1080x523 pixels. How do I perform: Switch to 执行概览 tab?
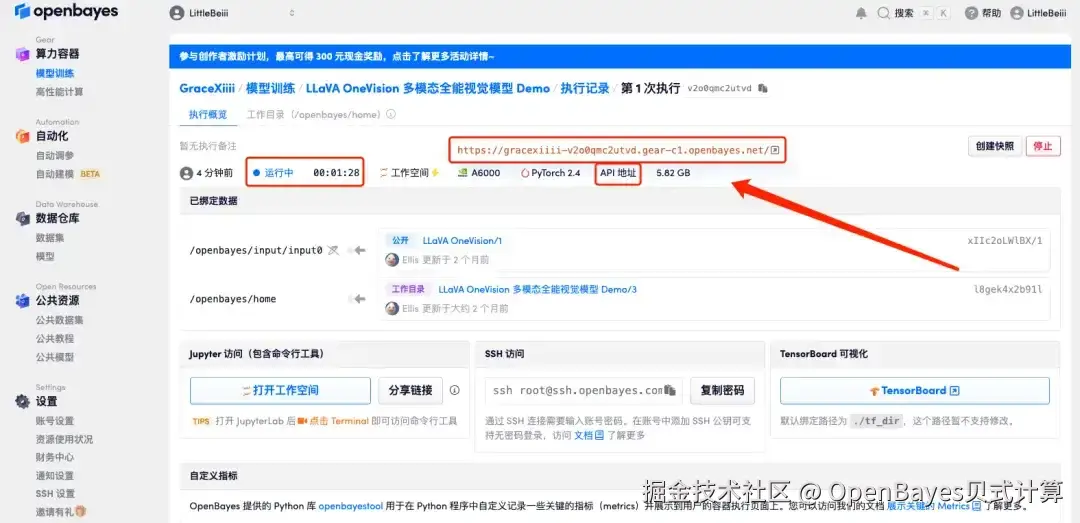click(x=208, y=114)
